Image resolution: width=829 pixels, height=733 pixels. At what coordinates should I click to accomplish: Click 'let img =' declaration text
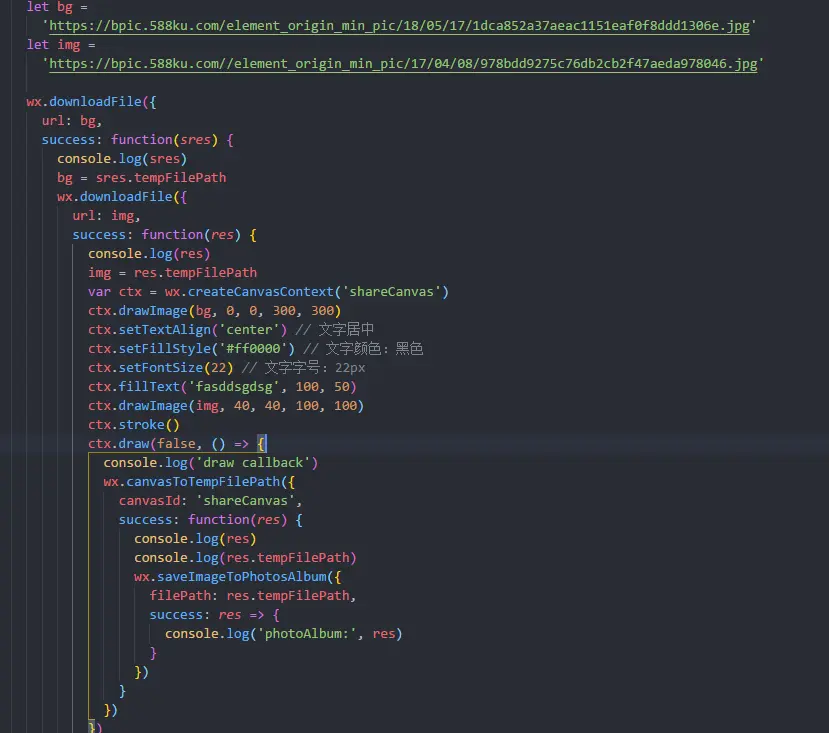(x=61, y=44)
